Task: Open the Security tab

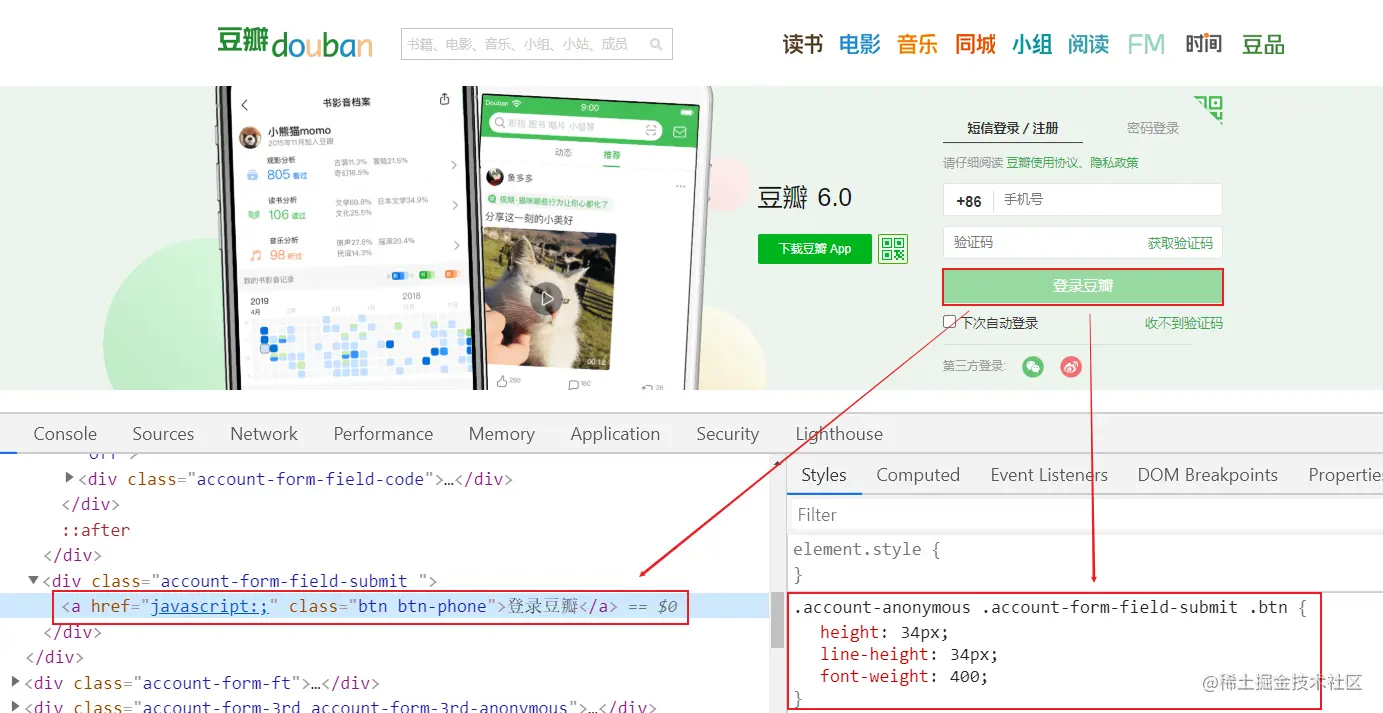Action: [x=727, y=434]
